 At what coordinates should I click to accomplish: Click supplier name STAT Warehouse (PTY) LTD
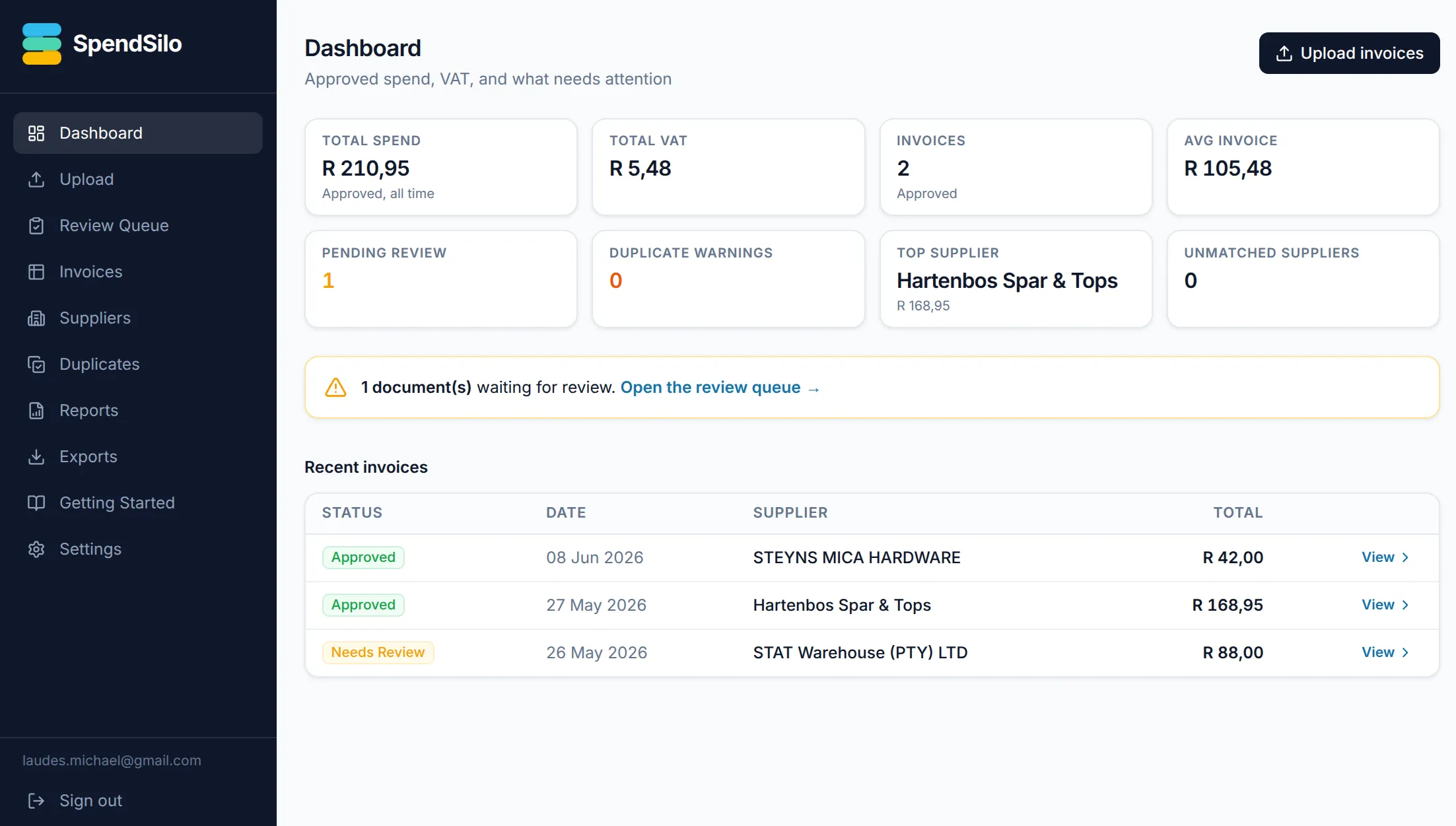pyautogui.click(x=860, y=652)
